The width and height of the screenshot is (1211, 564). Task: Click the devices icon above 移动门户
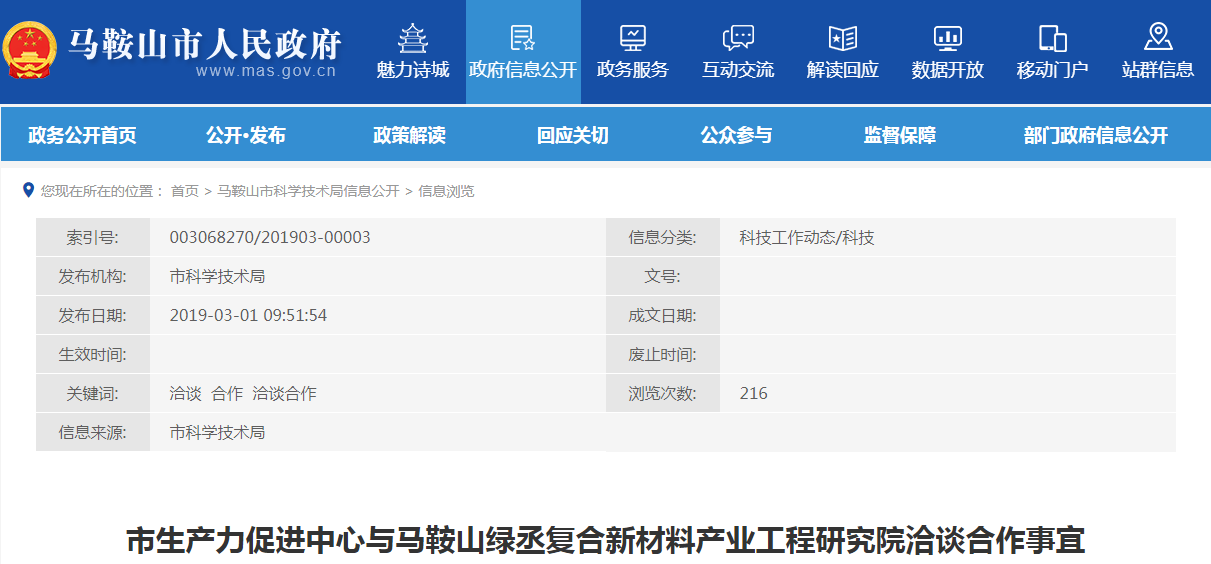(1053, 38)
